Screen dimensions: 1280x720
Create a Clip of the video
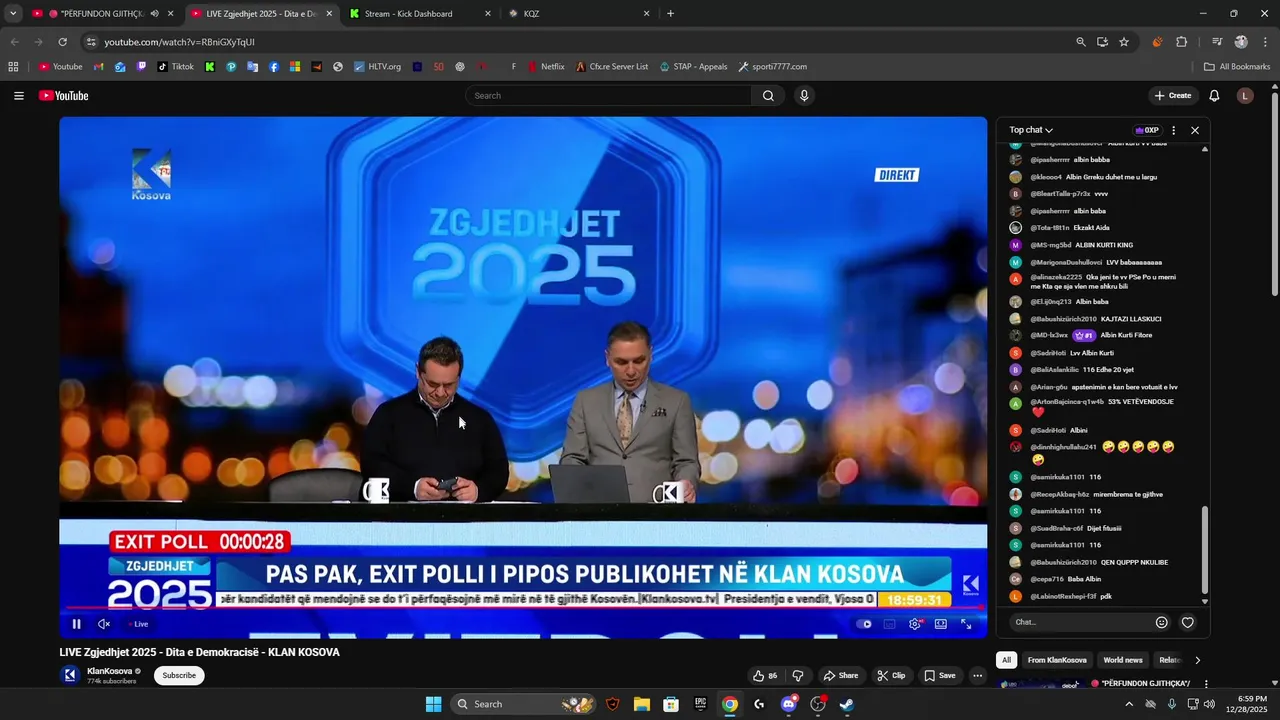pyautogui.click(x=891, y=676)
